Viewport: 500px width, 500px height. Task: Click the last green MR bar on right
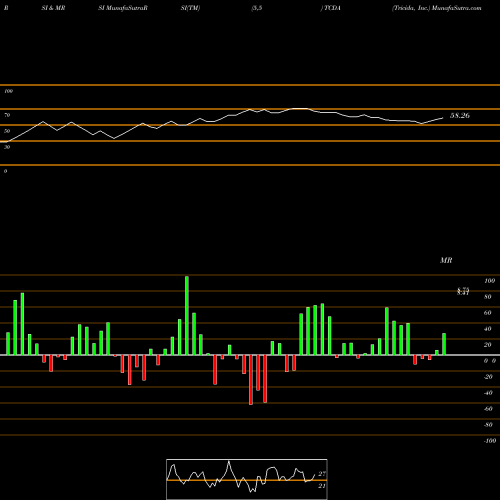tap(444, 344)
